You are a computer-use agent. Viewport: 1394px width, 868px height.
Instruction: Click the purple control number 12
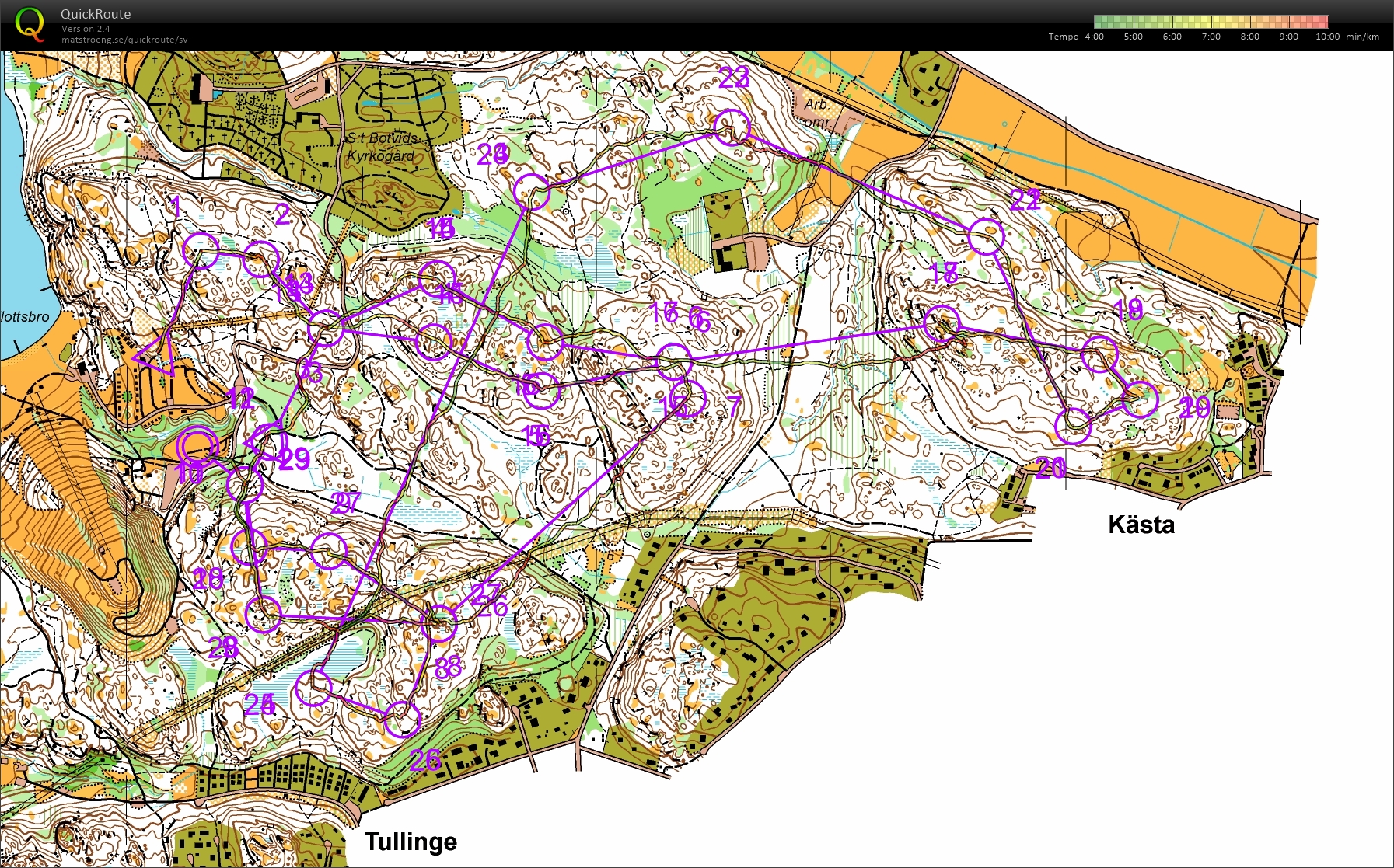coord(241,399)
